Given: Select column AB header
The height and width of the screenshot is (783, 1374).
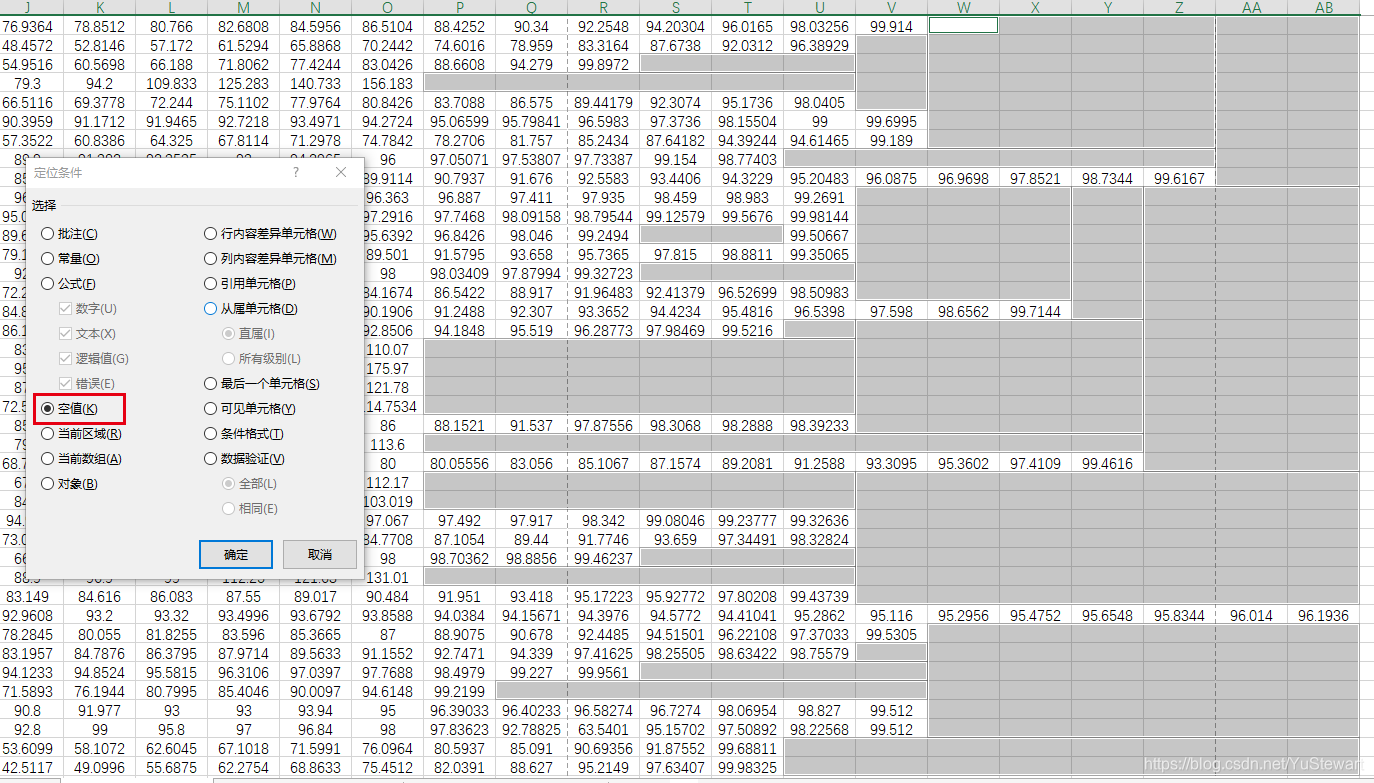Looking at the screenshot, I should click(x=1324, y=8).
